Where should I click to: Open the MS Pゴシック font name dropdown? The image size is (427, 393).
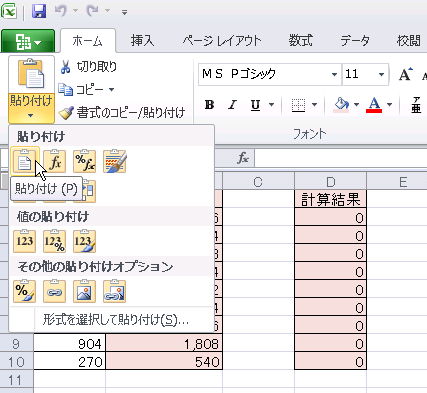click(334, 74)
